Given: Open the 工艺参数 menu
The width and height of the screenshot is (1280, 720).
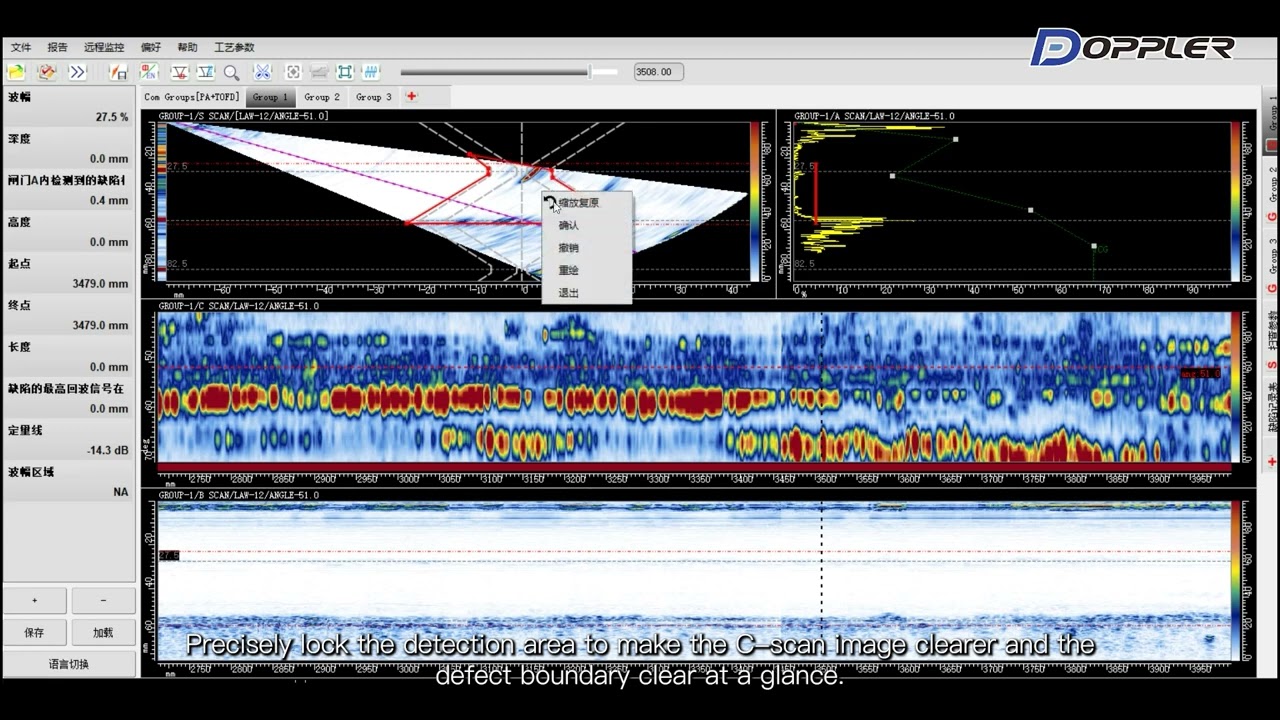Looking at the screenshot, I should (234, 47).
